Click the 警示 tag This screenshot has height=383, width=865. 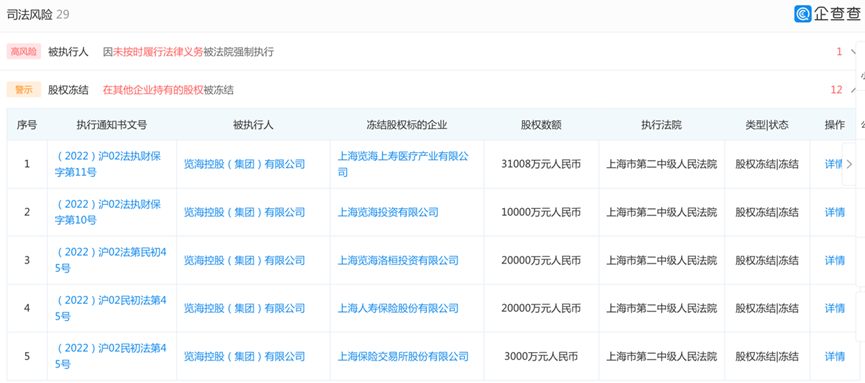24,90
